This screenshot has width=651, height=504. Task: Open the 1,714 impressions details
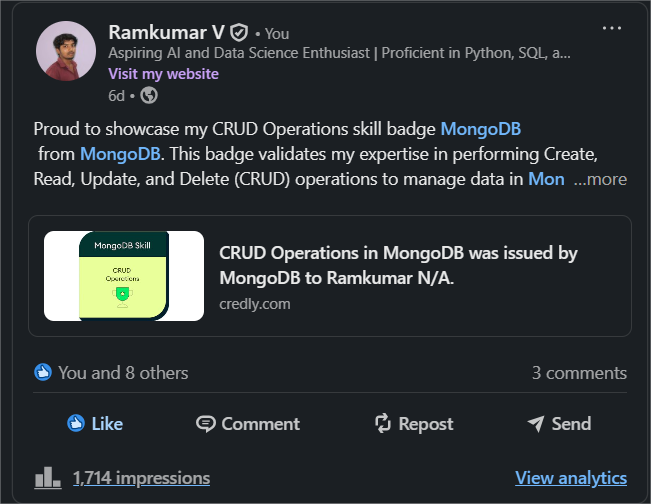[142, 478]
